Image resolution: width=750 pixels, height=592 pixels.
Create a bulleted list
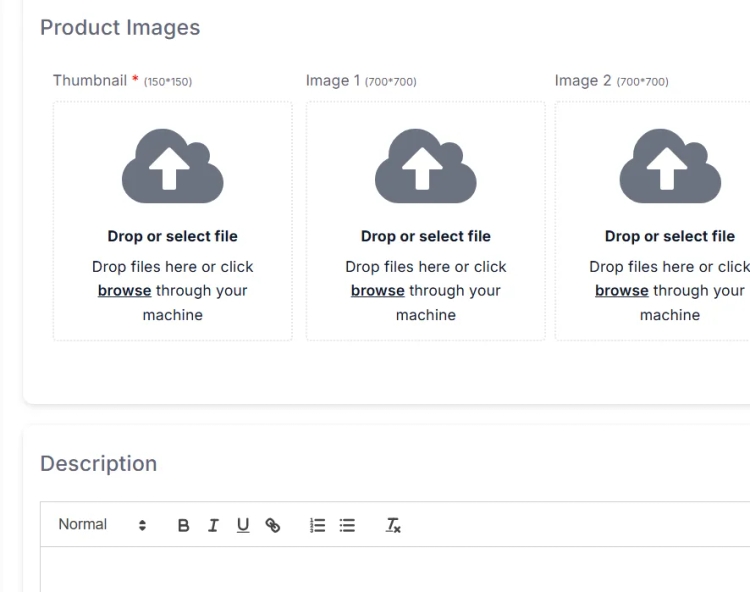(347, 525)
